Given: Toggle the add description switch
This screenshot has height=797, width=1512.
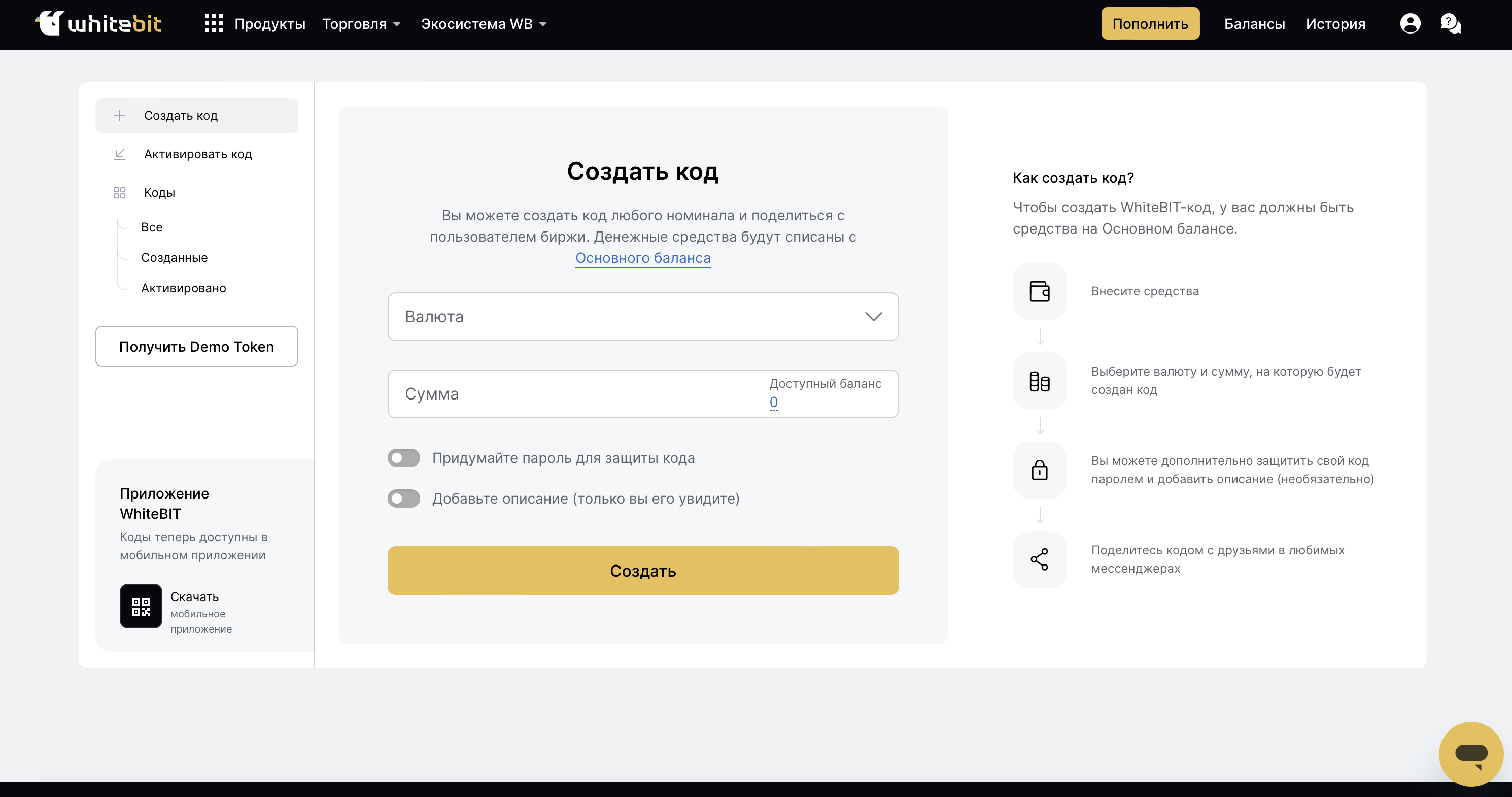Looking at the screenshot, I should tap(404, 499).
